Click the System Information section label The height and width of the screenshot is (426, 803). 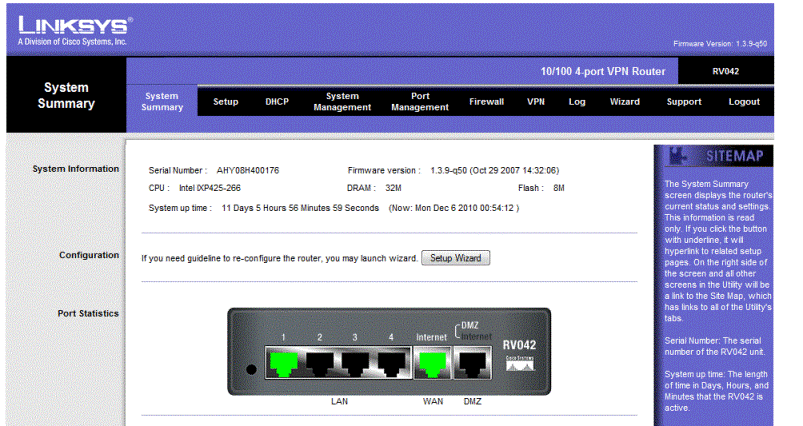point(76,168)
